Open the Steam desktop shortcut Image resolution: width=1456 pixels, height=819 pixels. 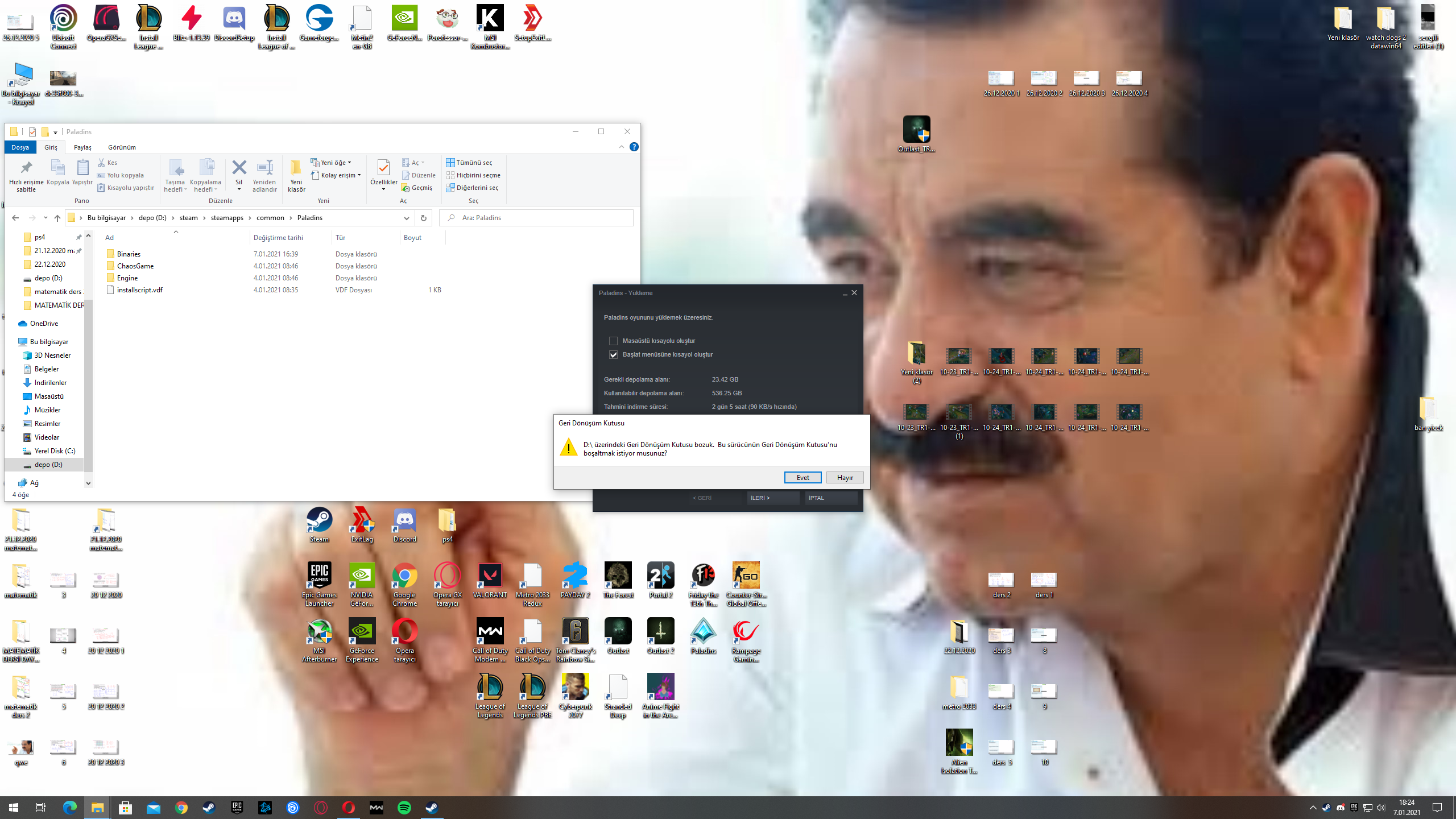[x=319, y=525]
